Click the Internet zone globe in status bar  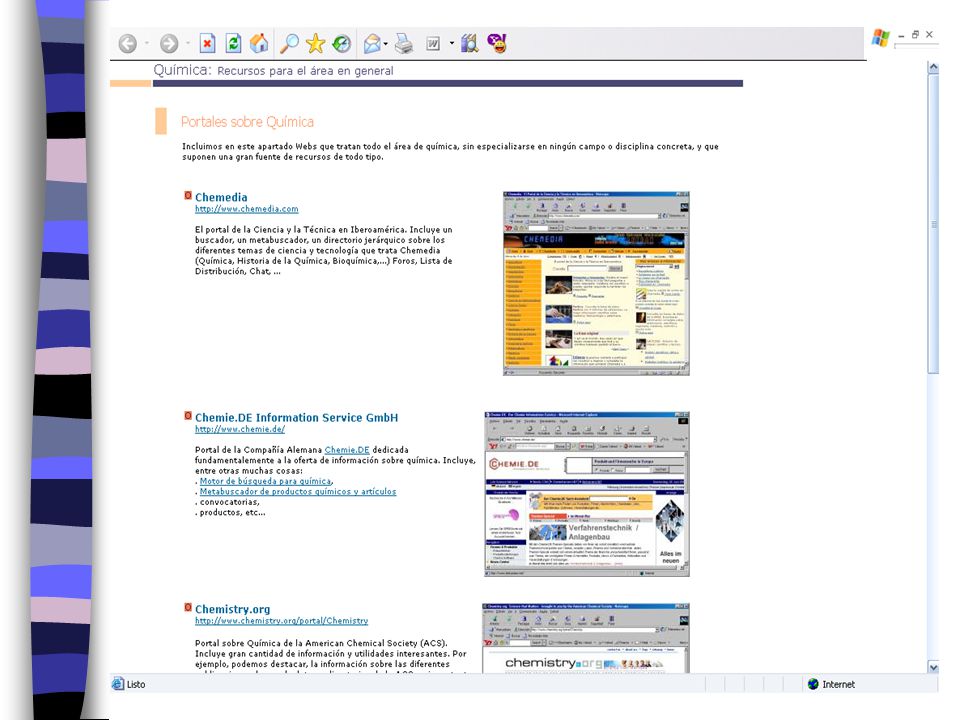813,684
